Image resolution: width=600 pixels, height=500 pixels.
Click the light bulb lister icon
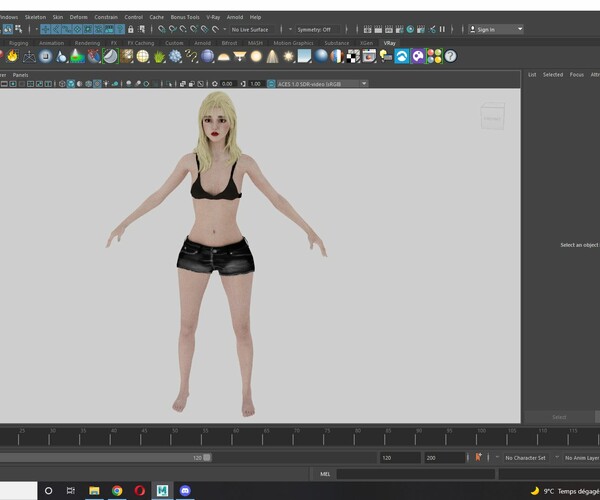click(x=386, y=57)
